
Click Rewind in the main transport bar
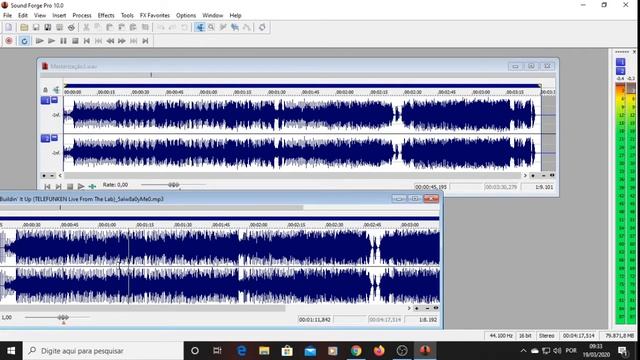coord(110,41)
